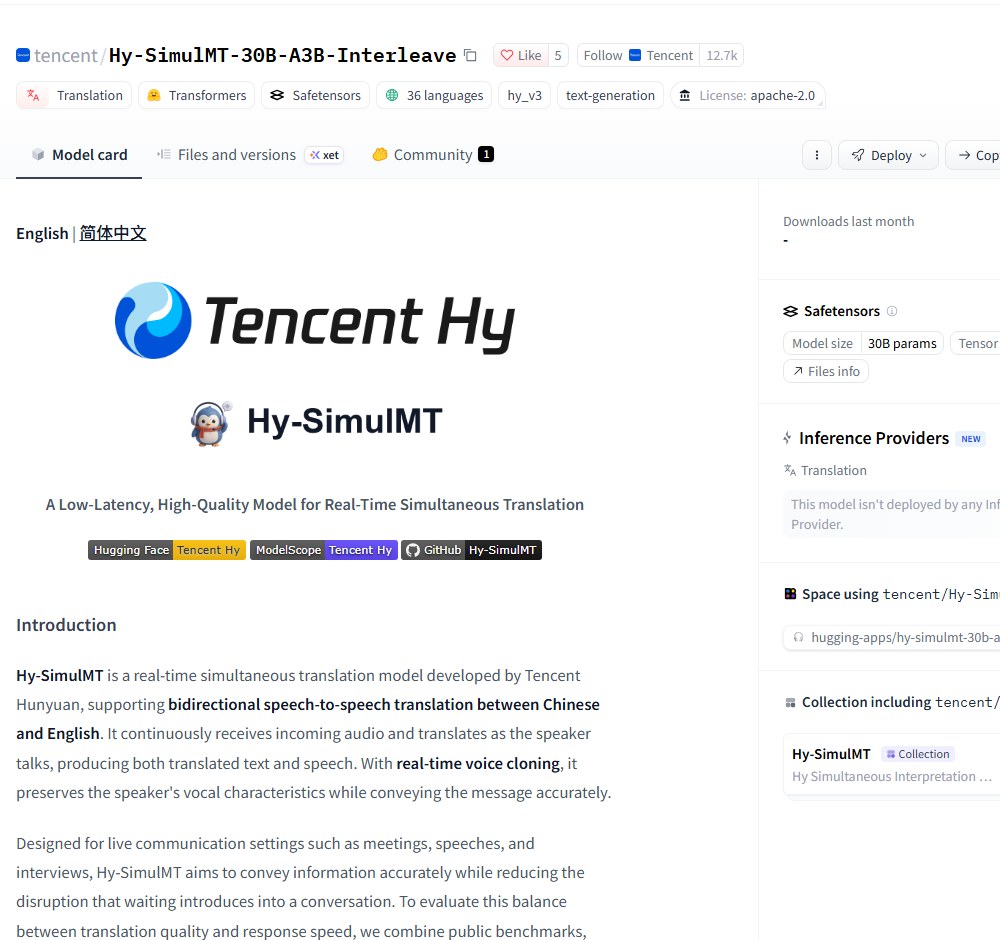This screenshot has width=1000, height=940.
Task: Click the Transformers library tag
Action: click(x=196, y=95)
